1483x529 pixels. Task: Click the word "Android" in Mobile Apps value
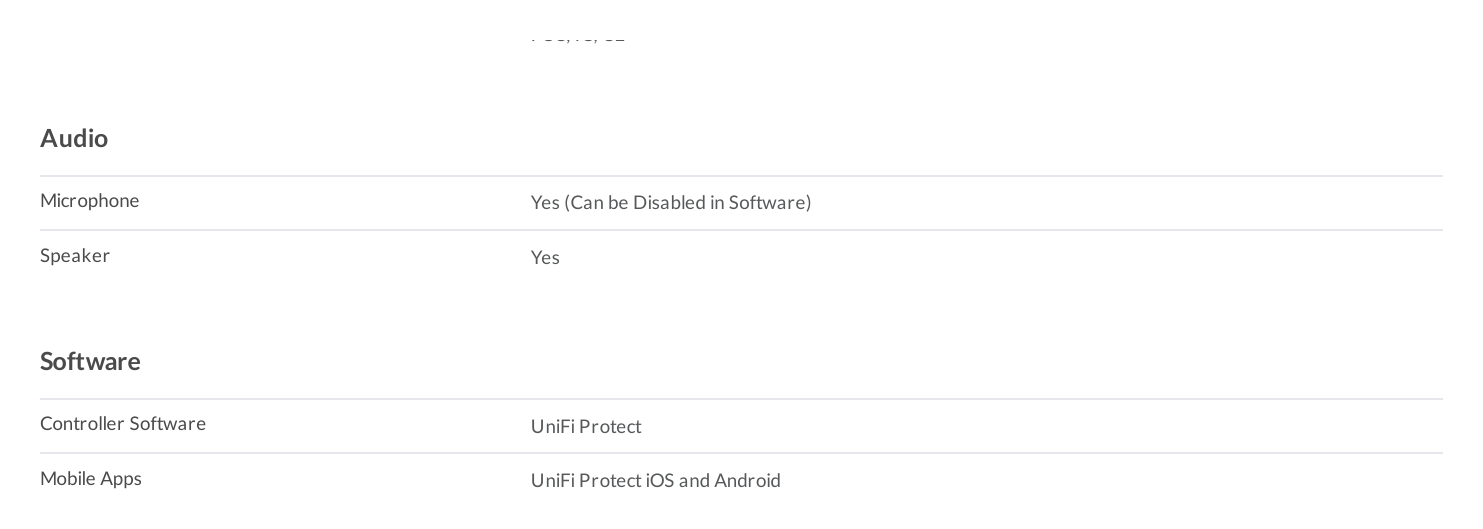[x=747, y=481]
